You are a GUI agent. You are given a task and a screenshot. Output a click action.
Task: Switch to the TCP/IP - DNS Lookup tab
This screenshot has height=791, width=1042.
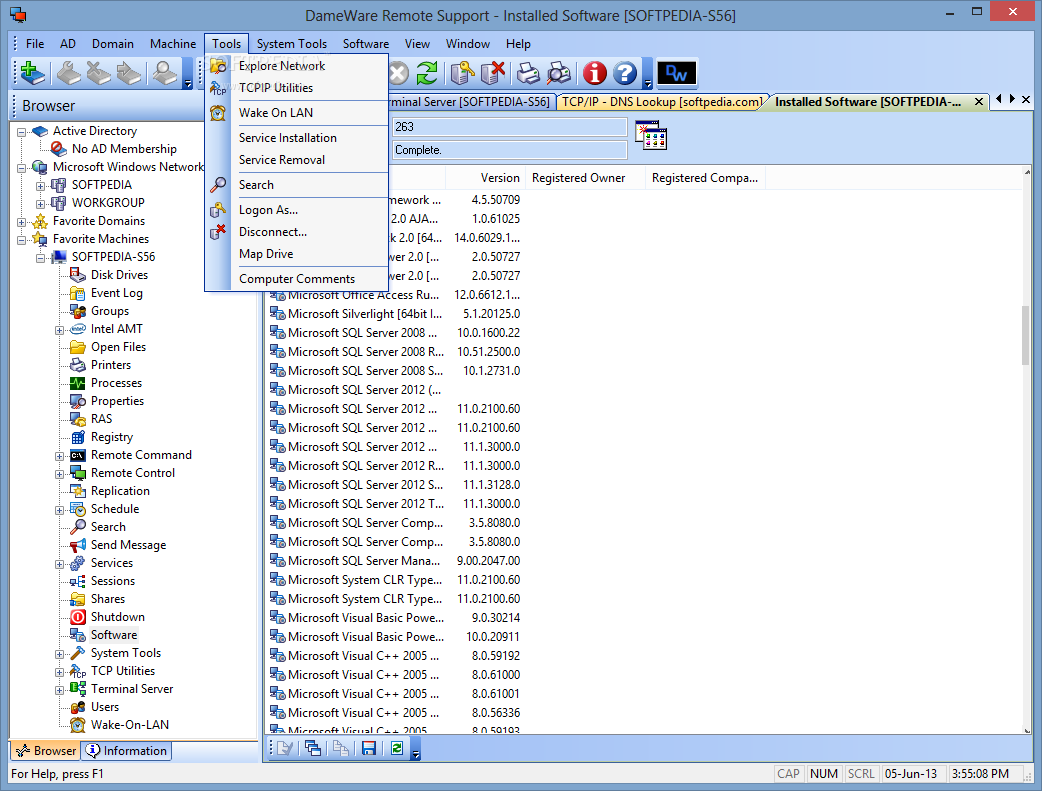(x=661, y=102)
